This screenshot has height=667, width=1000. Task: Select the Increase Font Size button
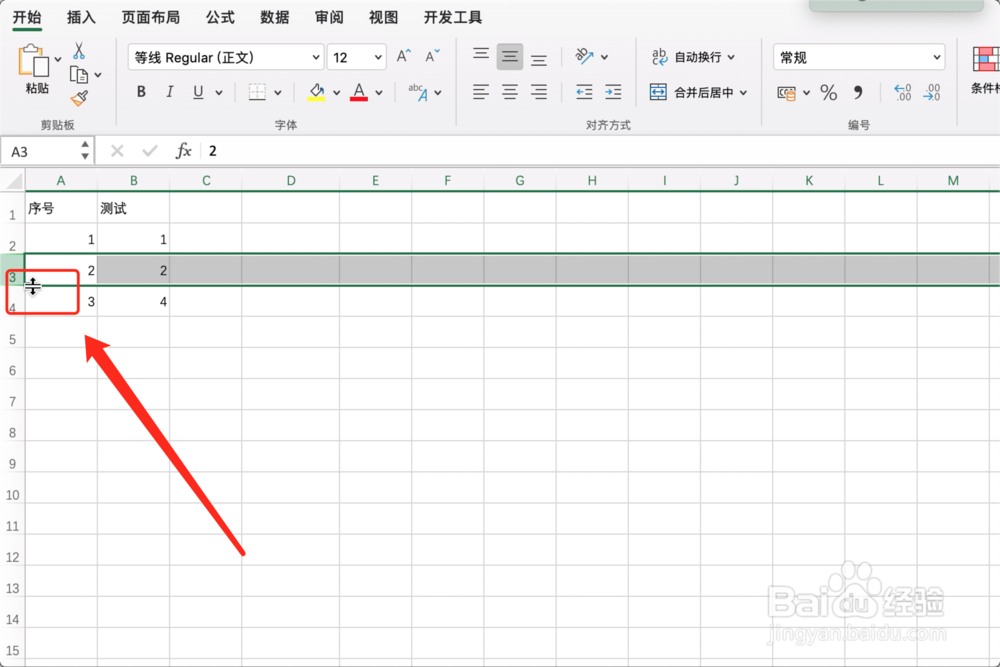[401, 56]
